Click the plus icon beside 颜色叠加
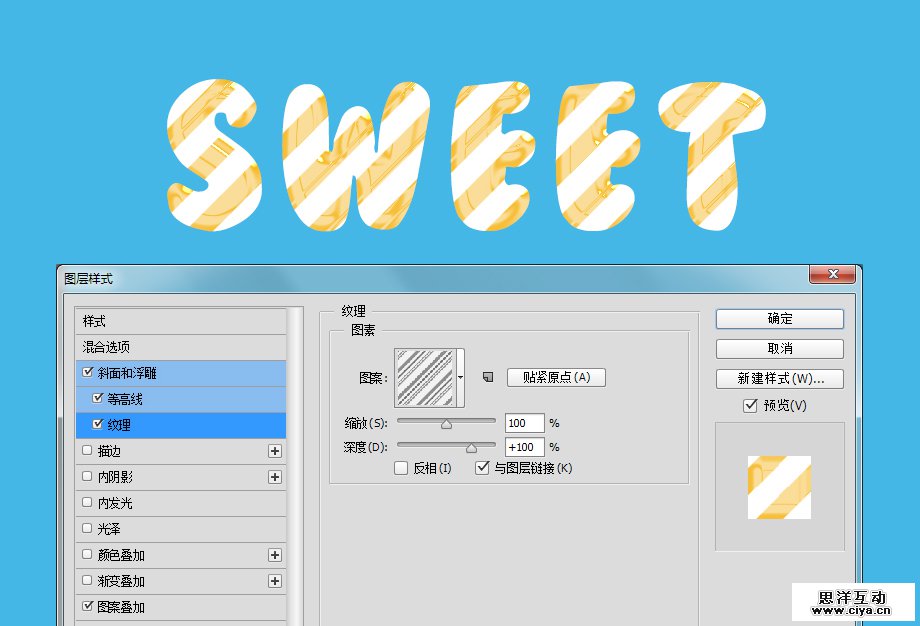 (275, 555)
